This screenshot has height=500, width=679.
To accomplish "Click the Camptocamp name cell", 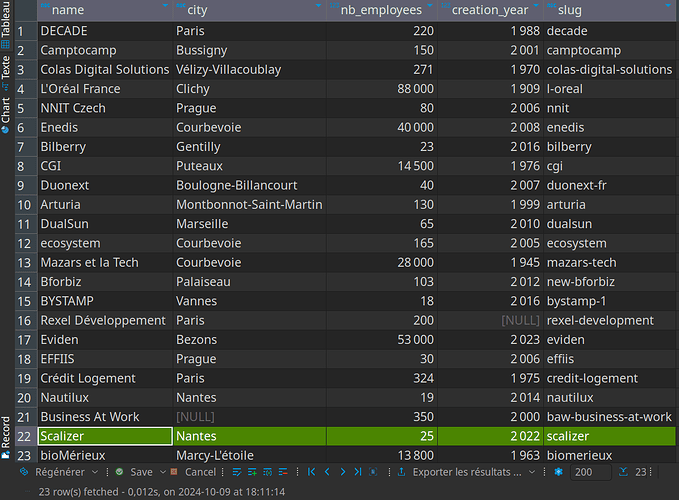I will click(x=105, y=51).
